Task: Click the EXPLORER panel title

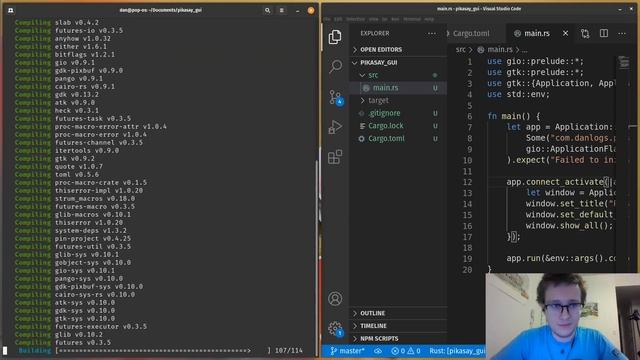Action: tap(375, 33)
